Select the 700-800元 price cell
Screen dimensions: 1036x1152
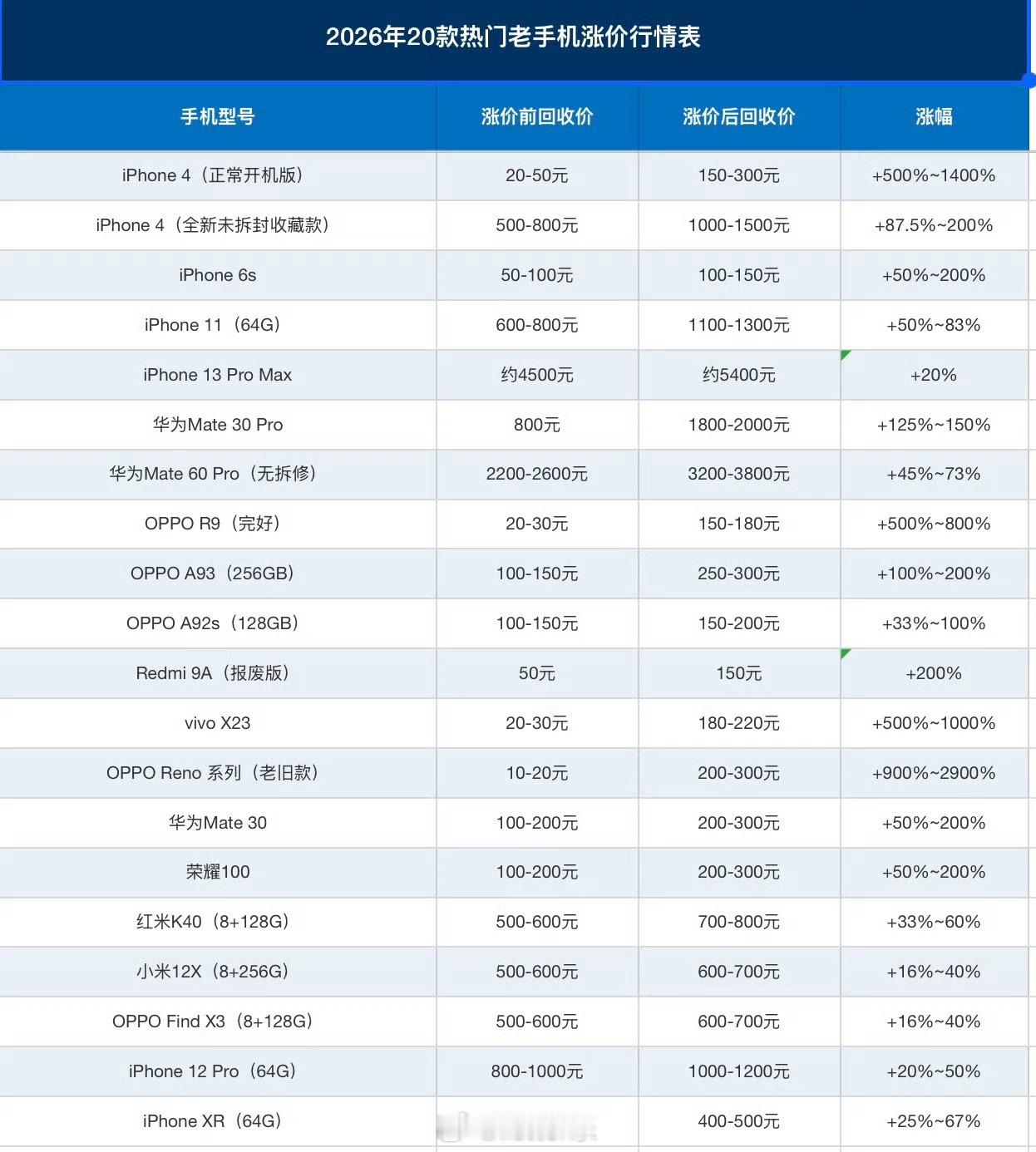[x=739, y=922]
